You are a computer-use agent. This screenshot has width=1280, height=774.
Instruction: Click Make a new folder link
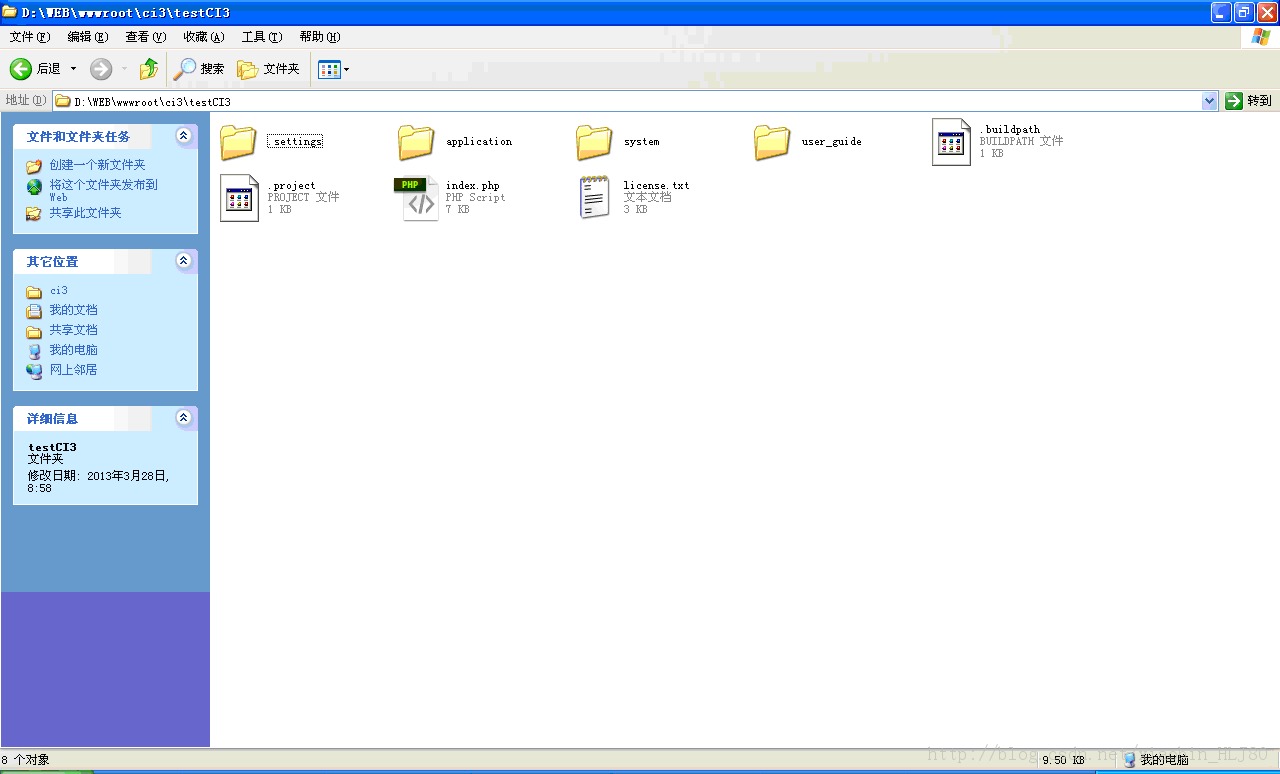pos(98,165)
